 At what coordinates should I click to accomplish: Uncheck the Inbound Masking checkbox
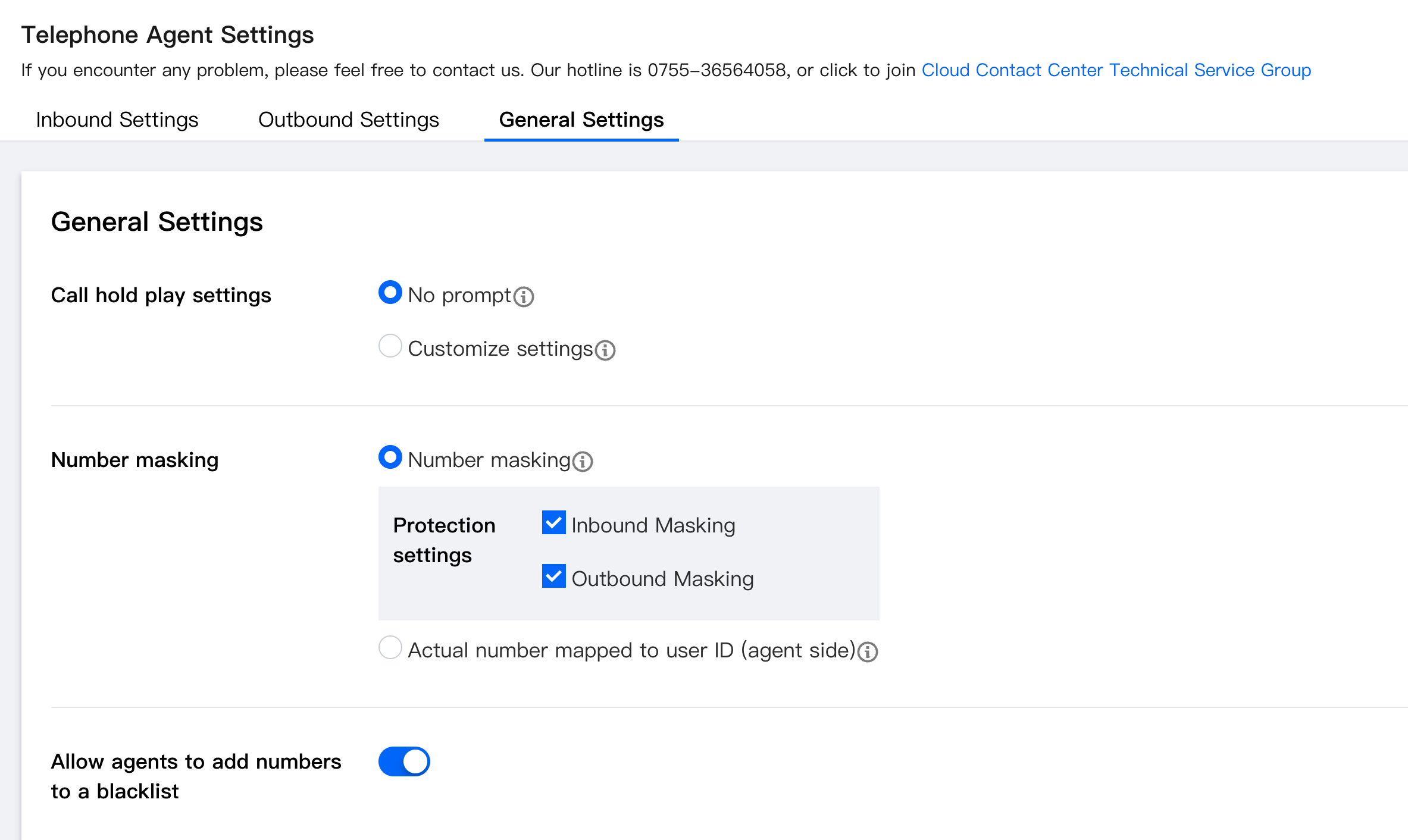[x=554, y=523]
